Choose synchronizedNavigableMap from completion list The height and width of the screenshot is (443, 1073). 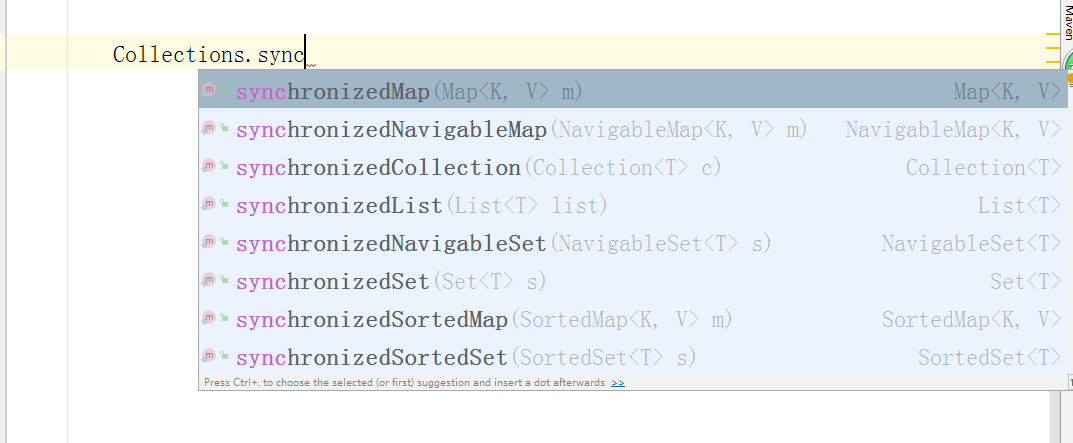coord(633,129)
